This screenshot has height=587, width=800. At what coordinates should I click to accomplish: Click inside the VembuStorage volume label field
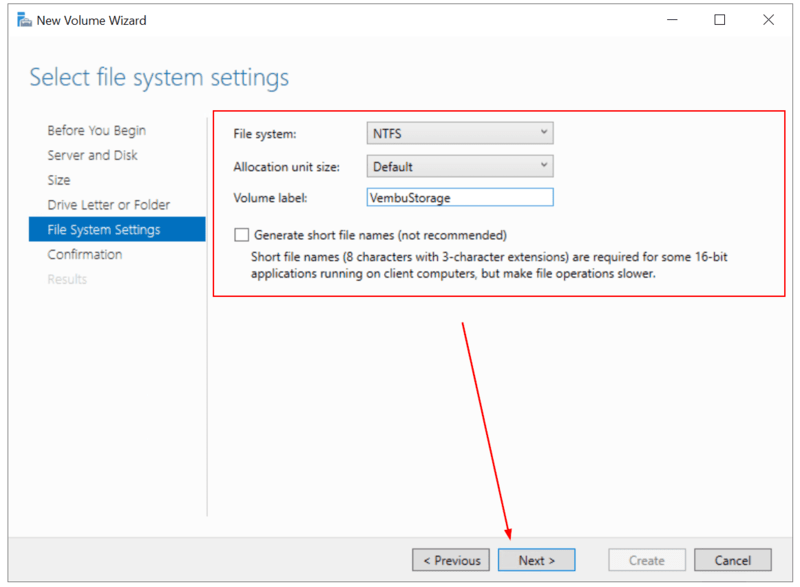[x=459, y=197]
